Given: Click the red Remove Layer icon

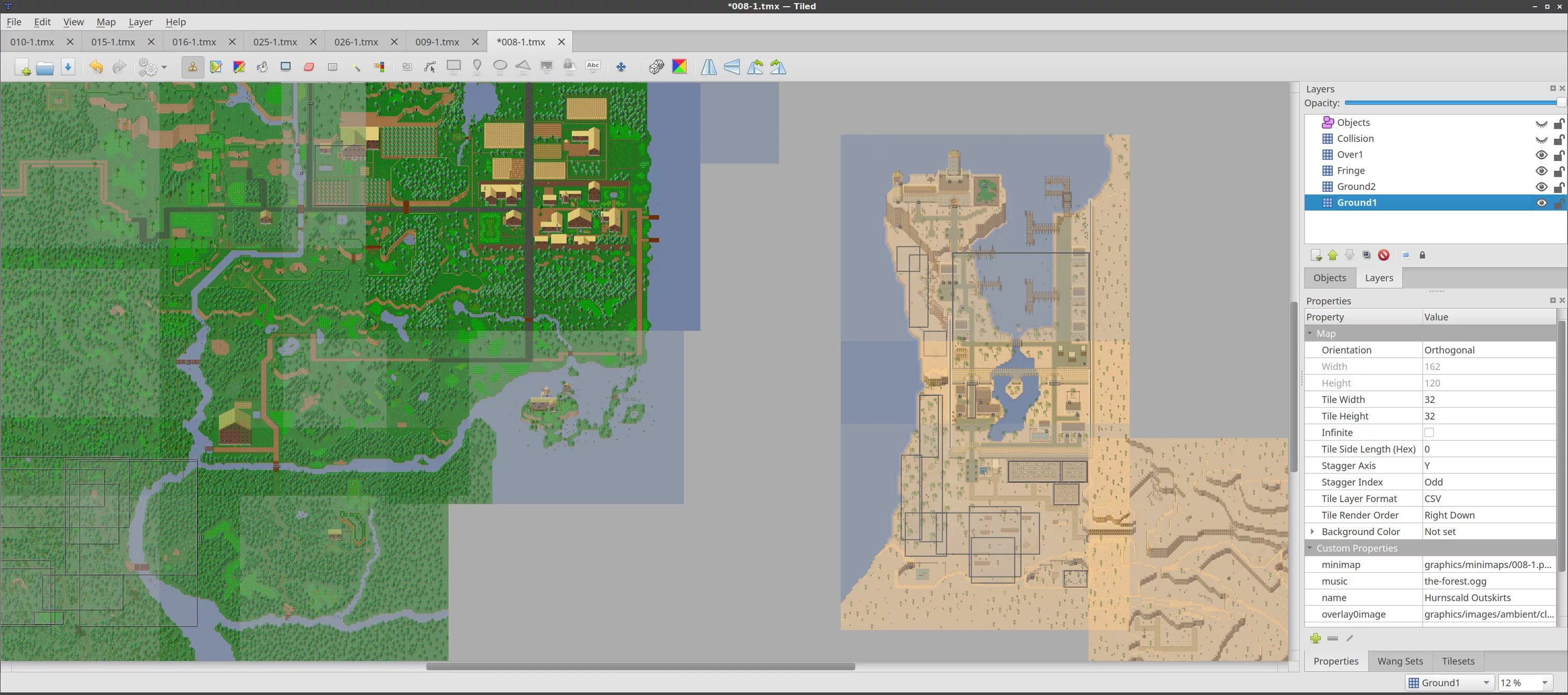Looking at the screenshot, I should (1383, 255).
